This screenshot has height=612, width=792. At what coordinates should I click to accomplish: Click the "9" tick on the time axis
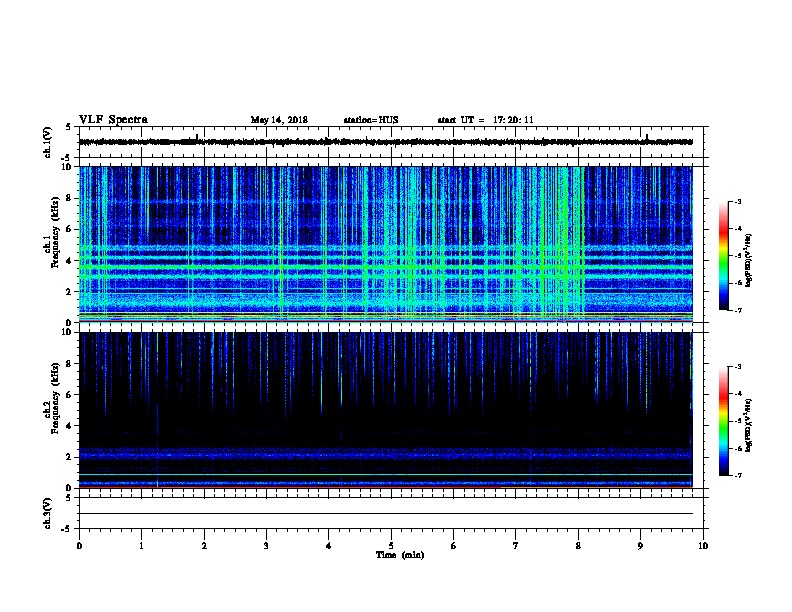point(640,546)
